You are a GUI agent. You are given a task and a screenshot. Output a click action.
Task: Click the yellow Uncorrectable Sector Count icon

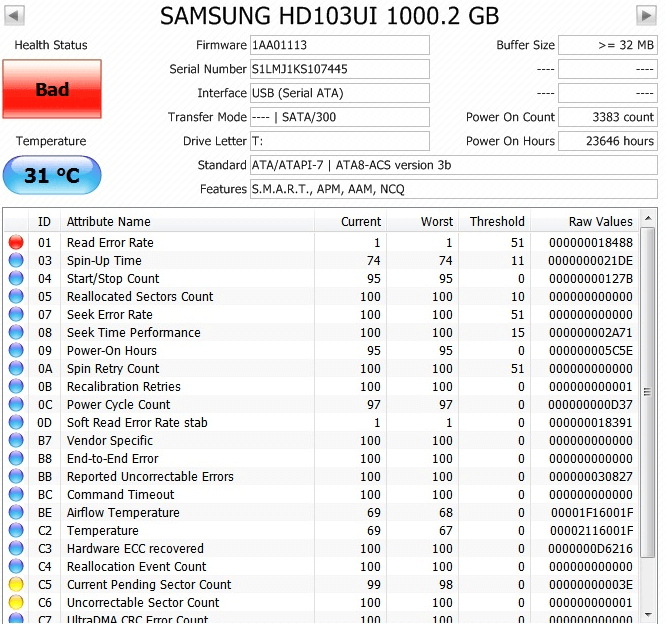tap(16, 603)
